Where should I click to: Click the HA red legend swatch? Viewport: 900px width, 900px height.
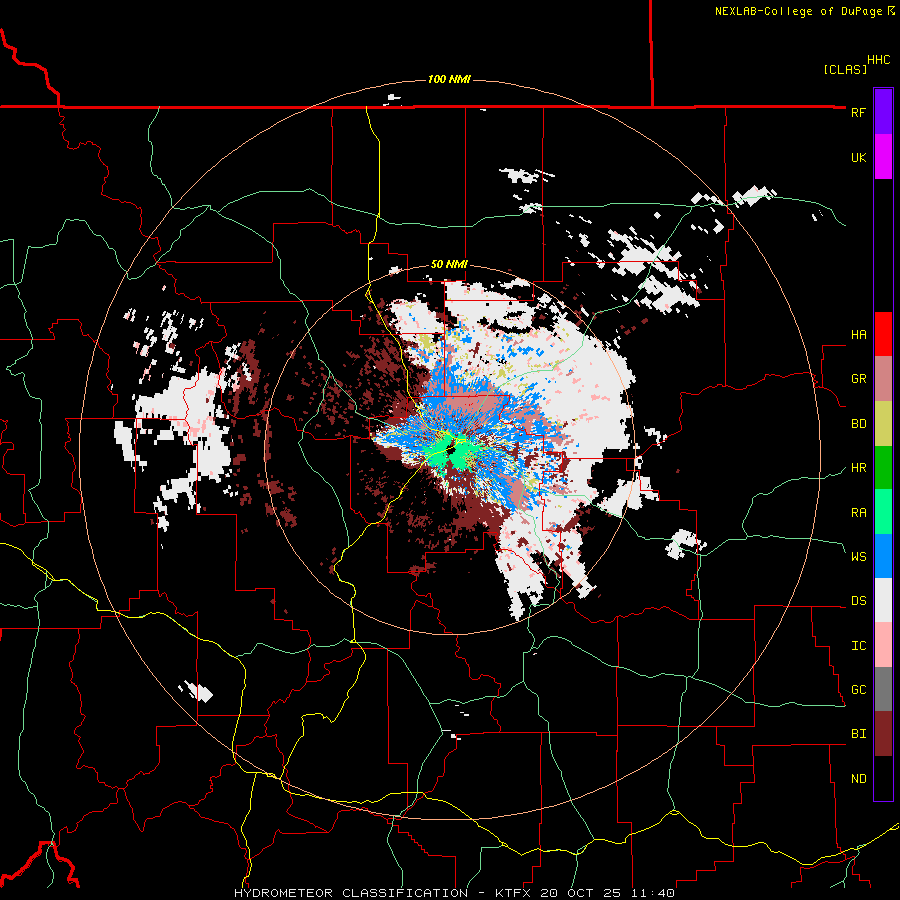click(x=883, y=334)
